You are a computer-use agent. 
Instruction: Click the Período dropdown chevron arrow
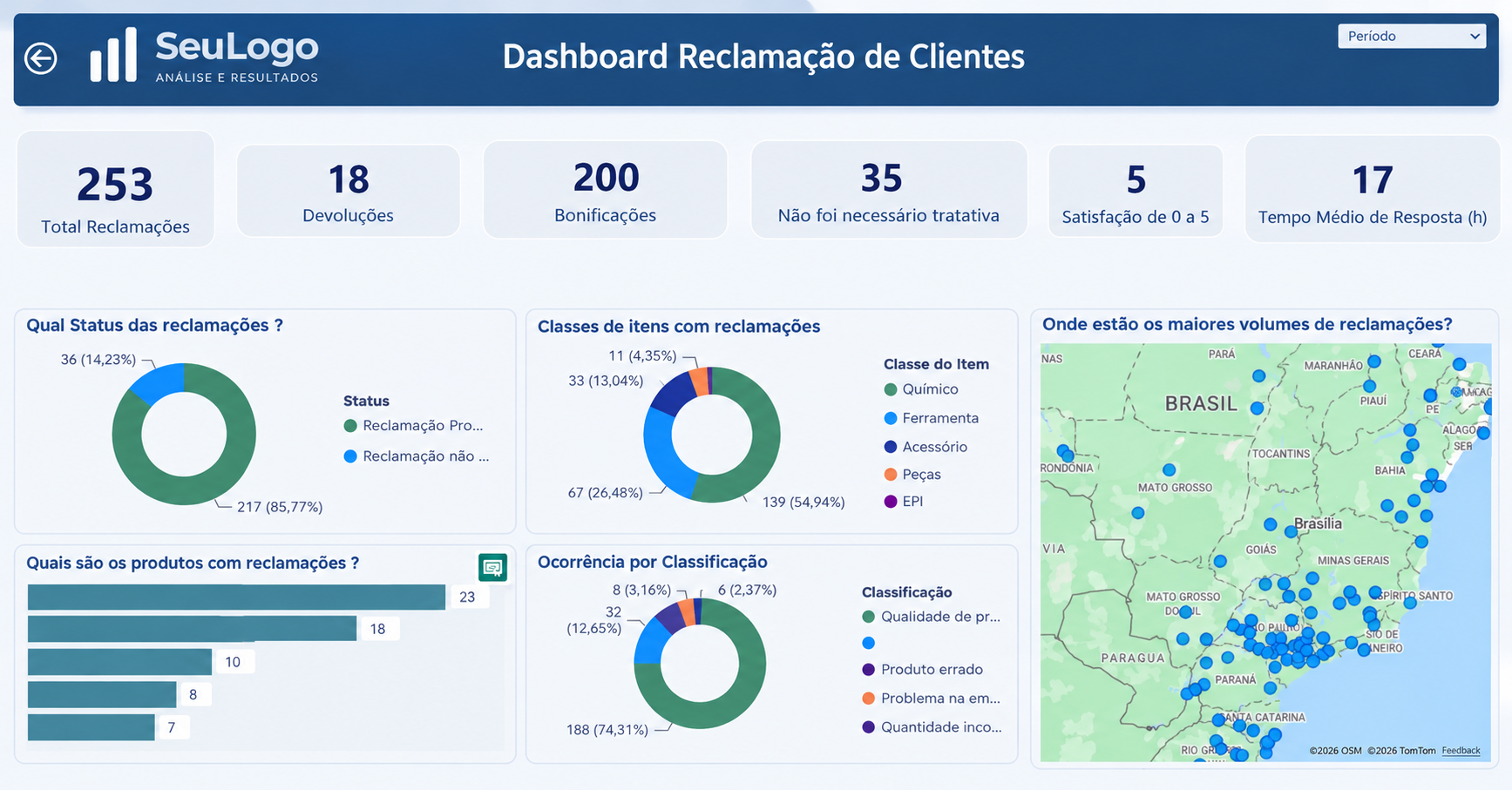tap(1475, 36)
